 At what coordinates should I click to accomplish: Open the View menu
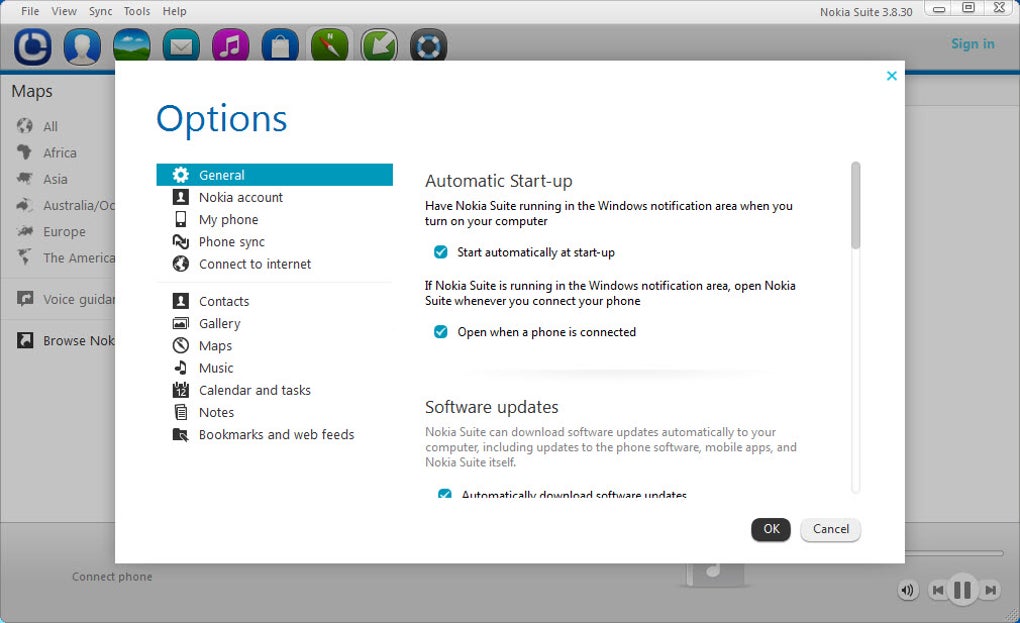coord(64,11)
